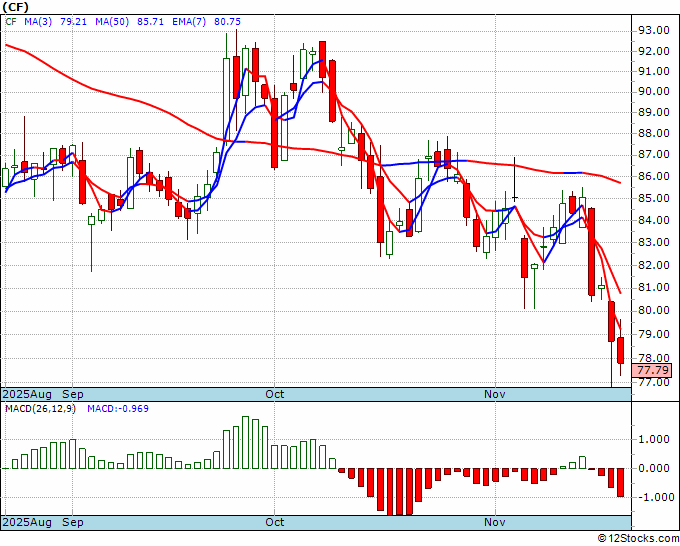The height and width of the screenshot is (546, 680).
Task: Click the MA(3) value 79.21
Action: click(73, 22)
